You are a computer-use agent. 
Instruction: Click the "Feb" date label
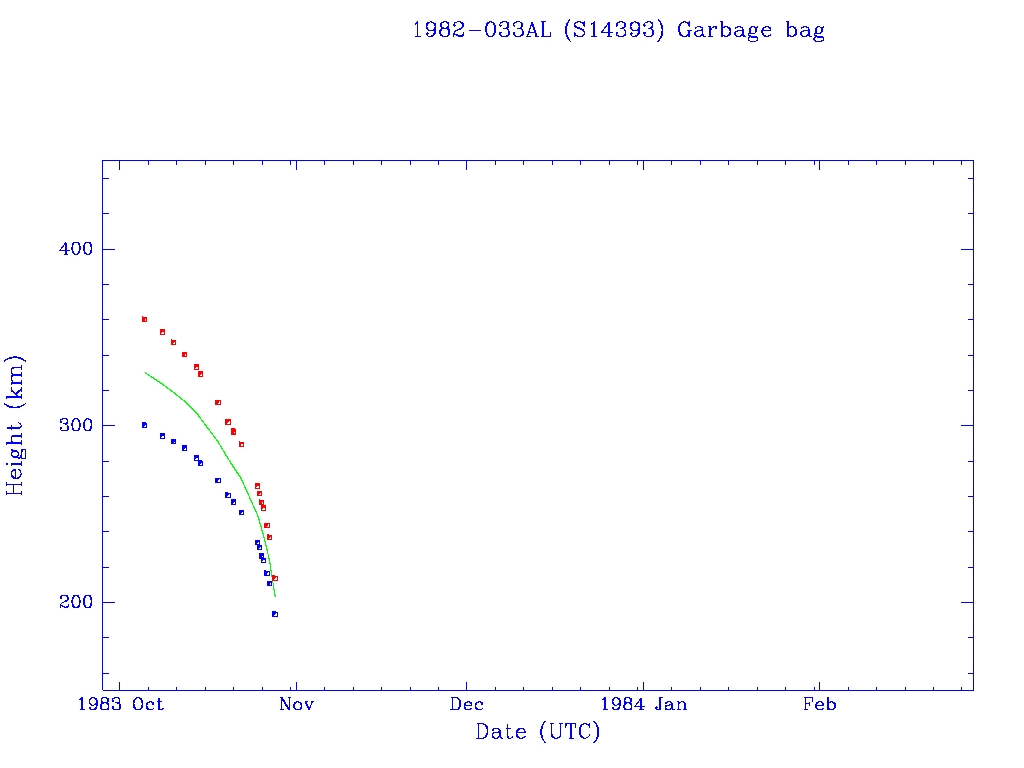(x=820, y=704)
